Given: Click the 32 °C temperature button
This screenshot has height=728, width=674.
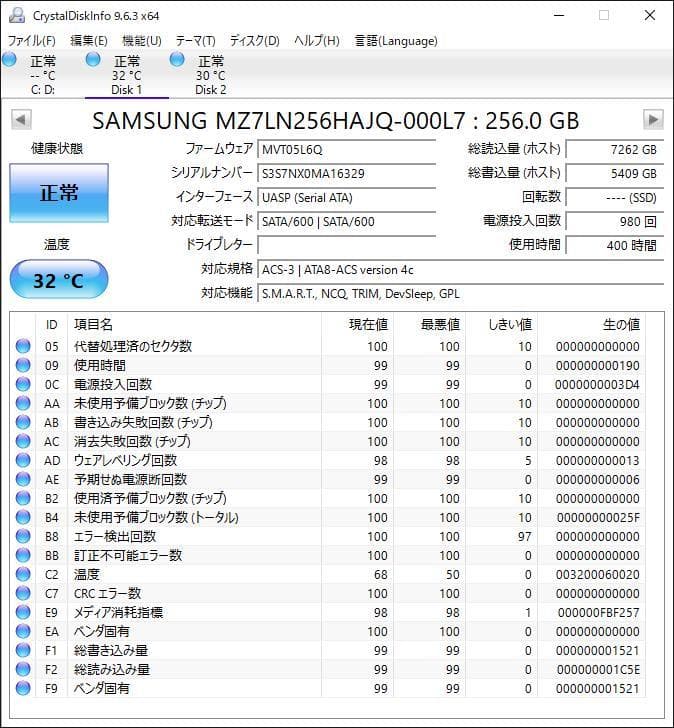Looking at the screenshot, I should (59, 280).
